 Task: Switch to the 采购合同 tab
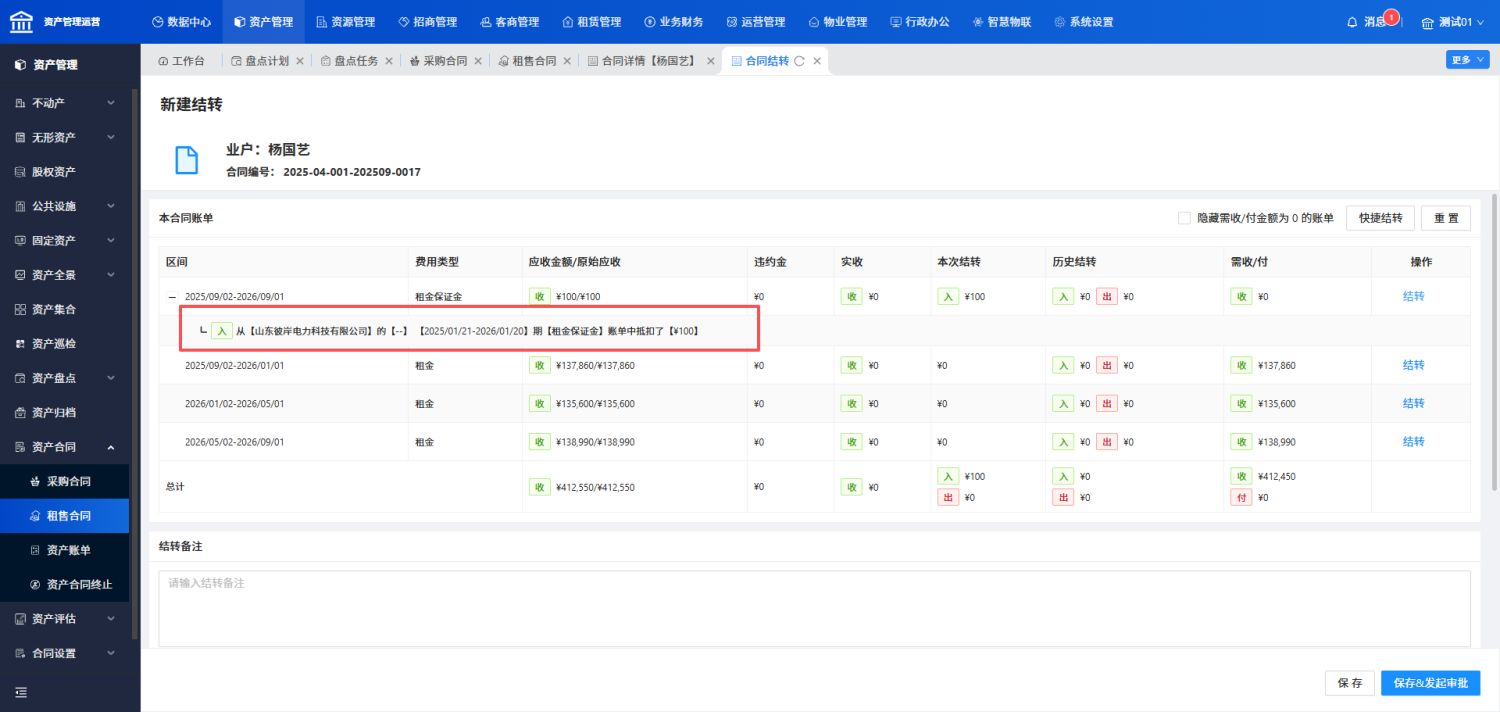[x=438, y=61]
